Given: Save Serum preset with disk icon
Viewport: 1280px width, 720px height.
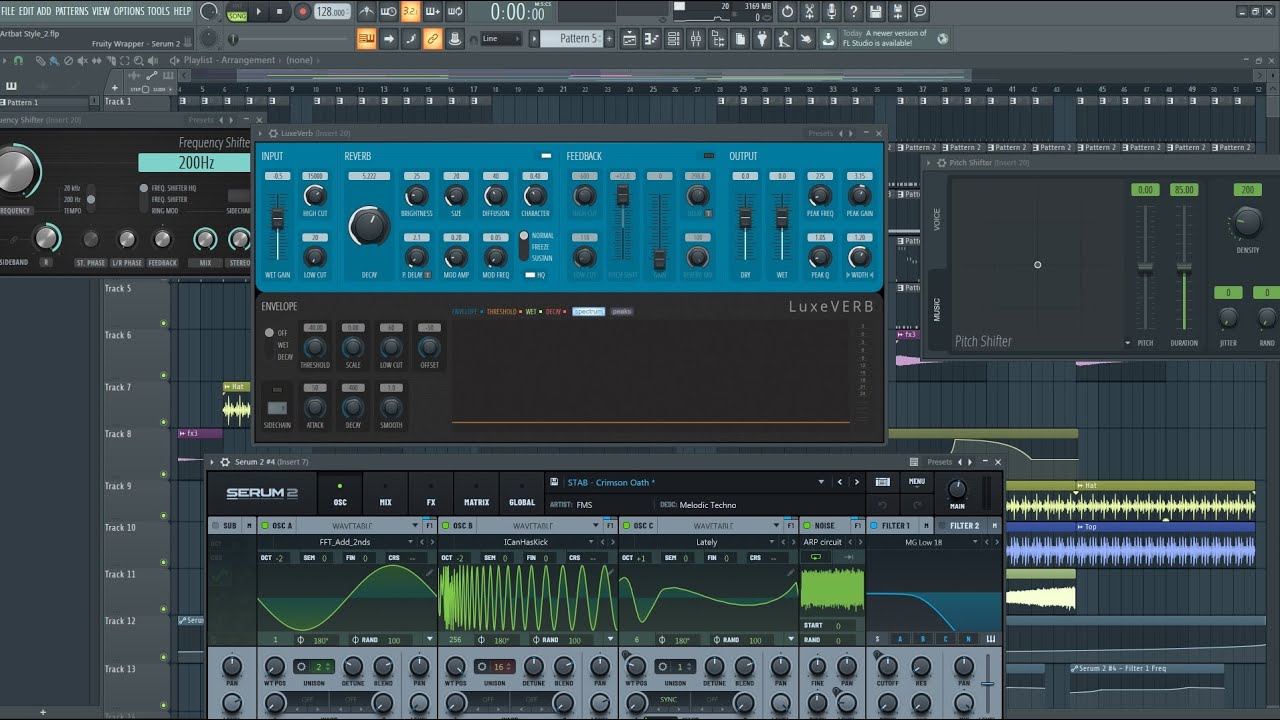Looking at the screenshot, I should 554,482.
